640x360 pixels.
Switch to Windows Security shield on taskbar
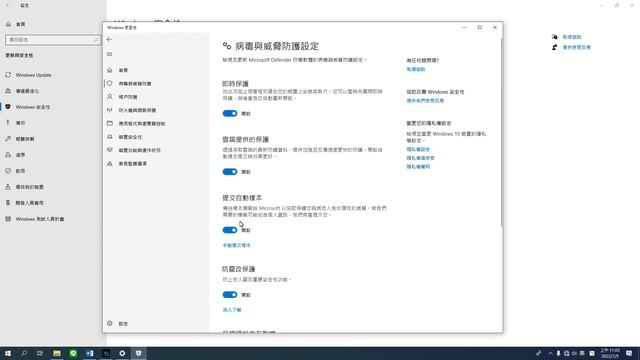tap(138, 353)
